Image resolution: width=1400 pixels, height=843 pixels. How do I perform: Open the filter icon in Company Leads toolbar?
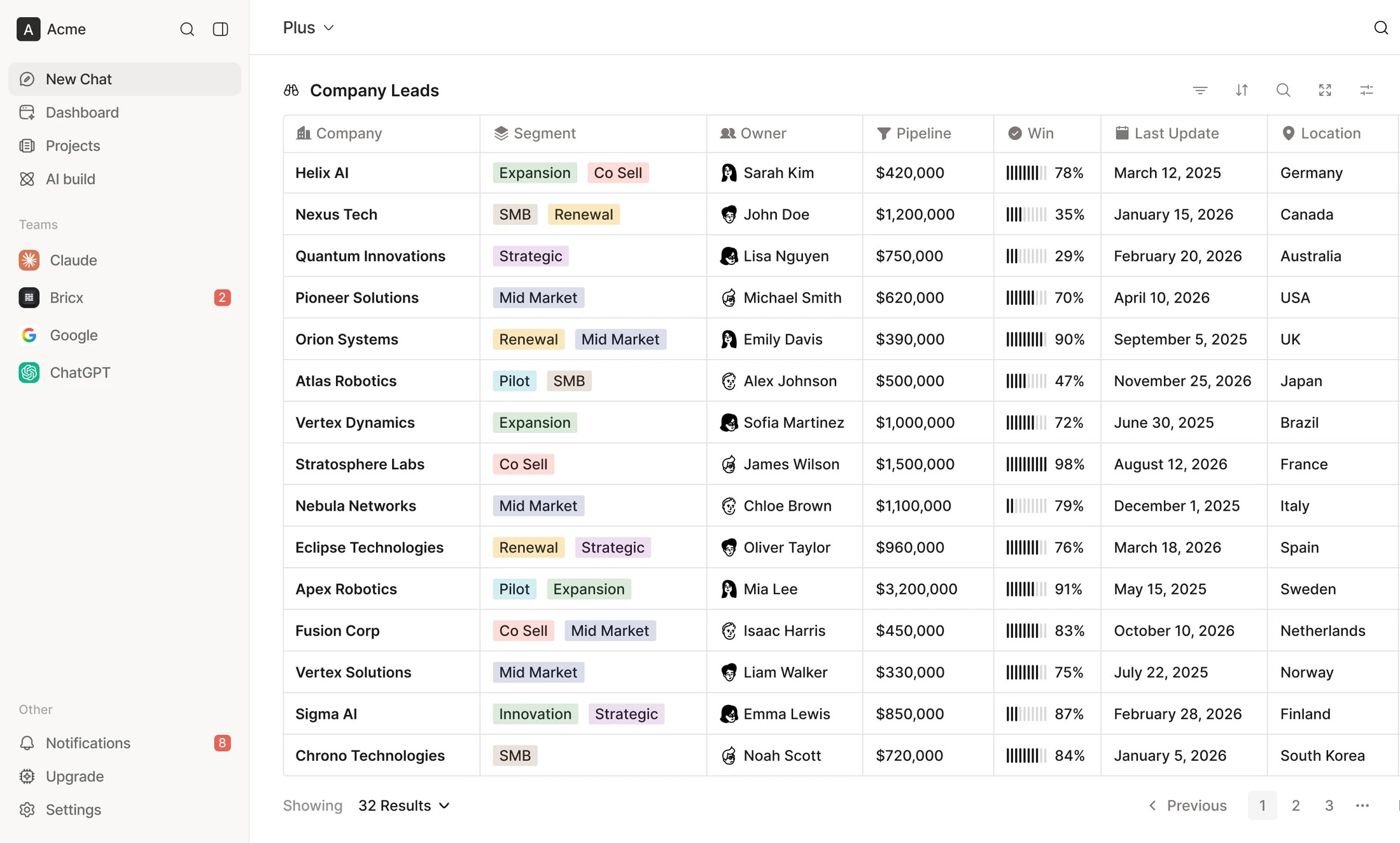(1200, 90)
